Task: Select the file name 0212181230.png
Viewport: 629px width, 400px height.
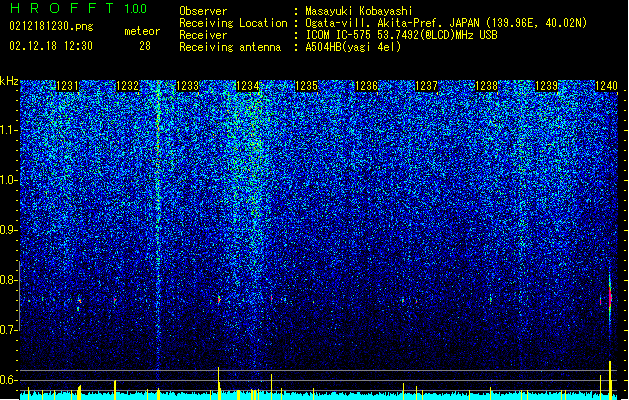Action: click(x=51, y=26)
